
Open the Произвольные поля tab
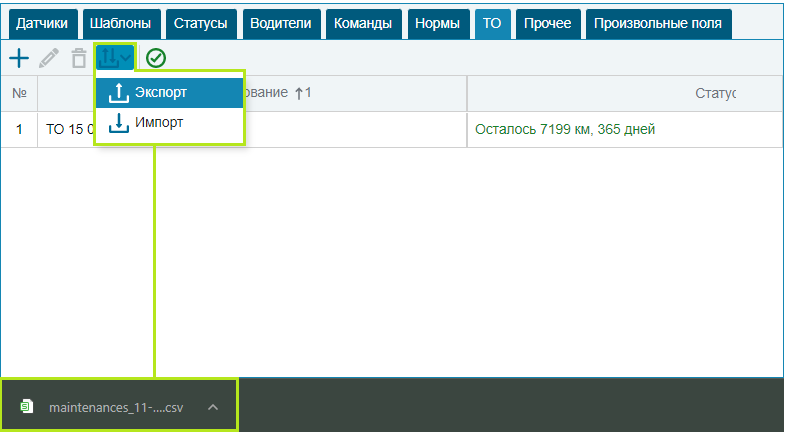[x=658, y=23]
